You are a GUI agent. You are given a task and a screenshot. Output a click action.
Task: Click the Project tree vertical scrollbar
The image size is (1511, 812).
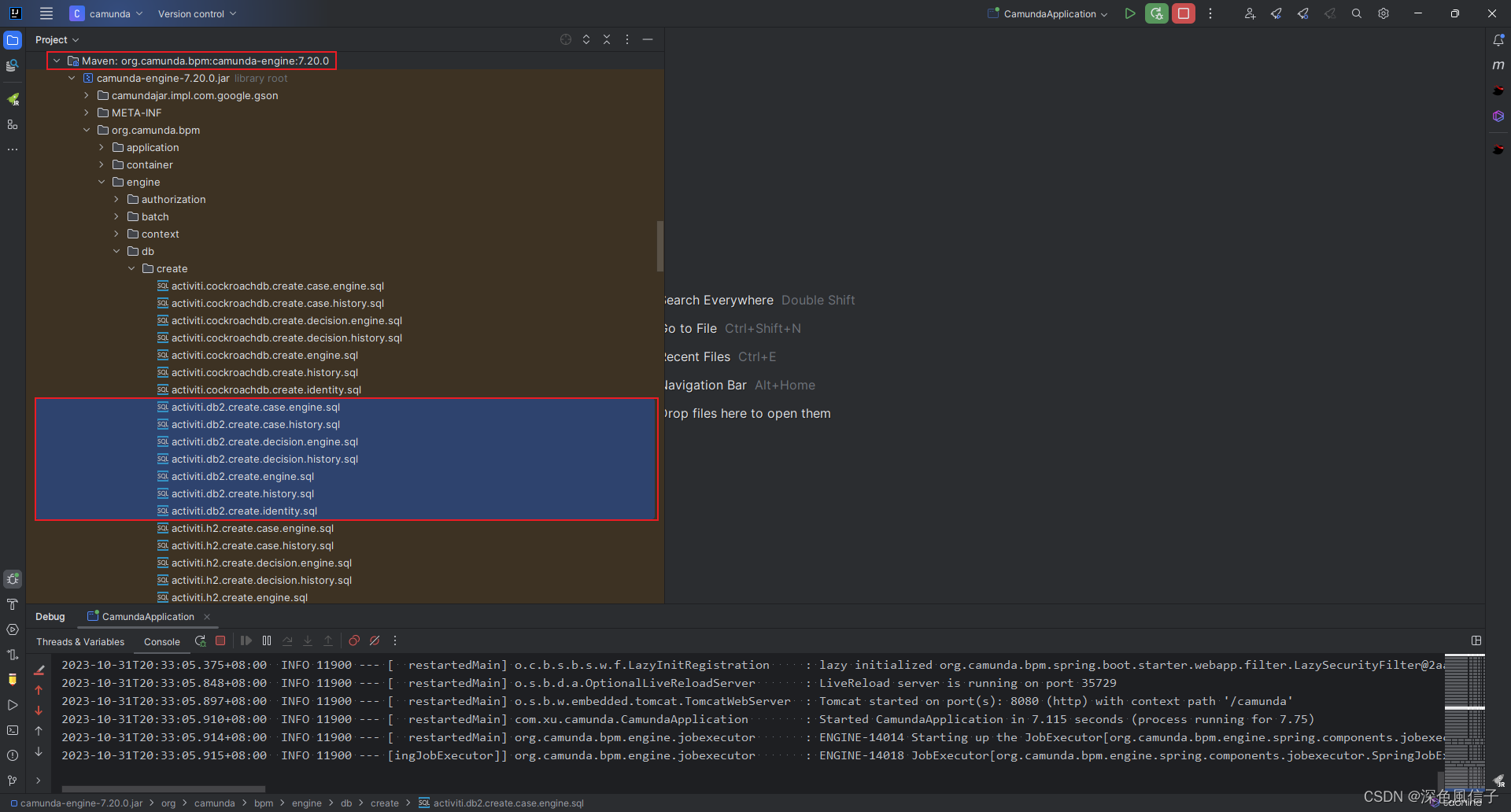pyautogui.click(x=660, y=245)
